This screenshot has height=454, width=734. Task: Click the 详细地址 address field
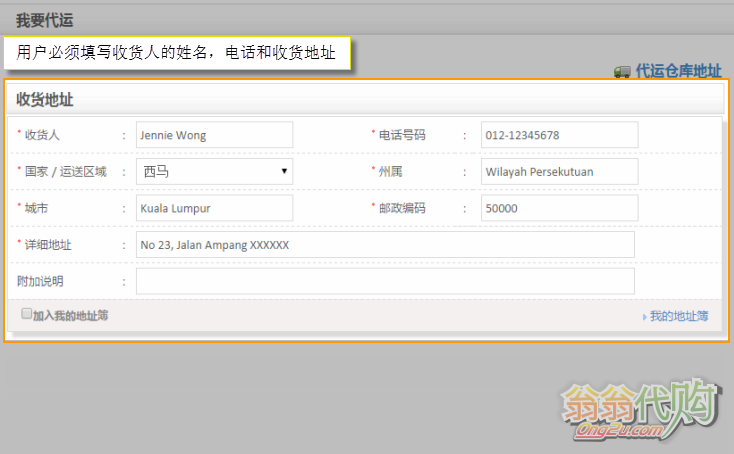(x=385, y=244)
